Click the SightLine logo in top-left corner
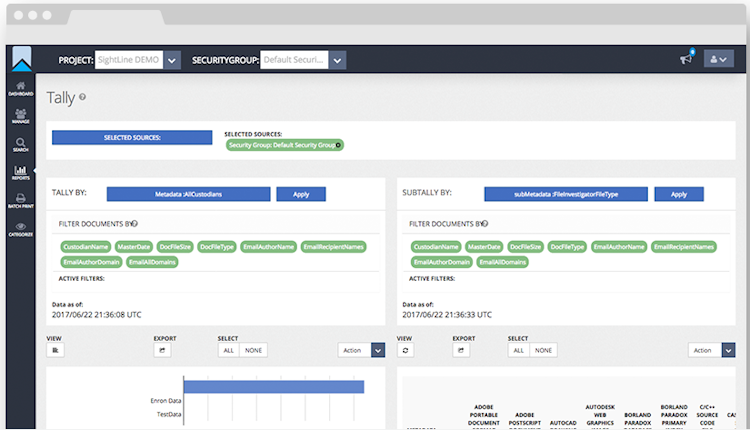The image size is (750, 430). [22, 59]
